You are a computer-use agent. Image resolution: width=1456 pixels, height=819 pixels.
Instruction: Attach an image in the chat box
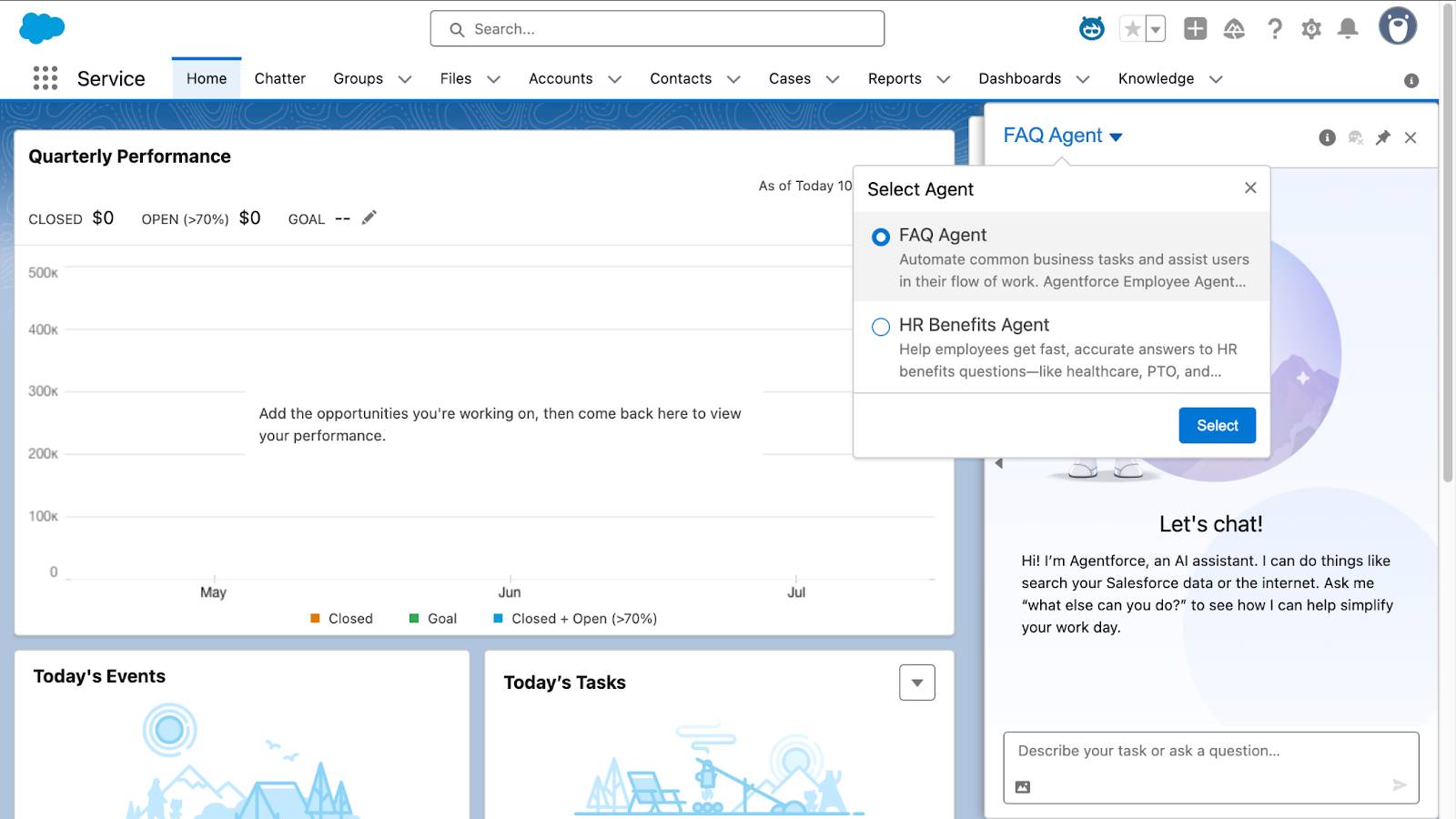(1023, 786)
